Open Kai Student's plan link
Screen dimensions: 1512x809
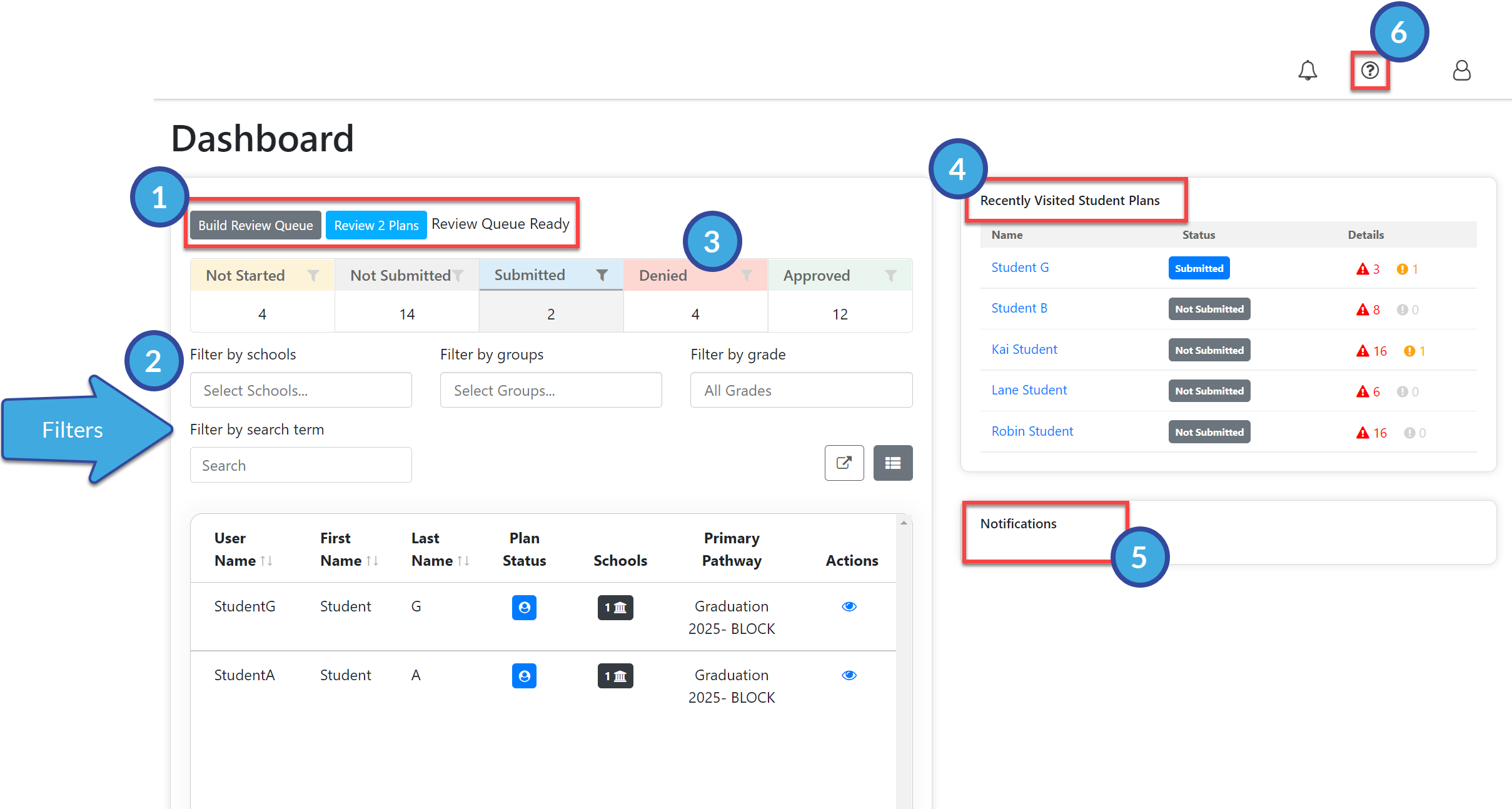tap(1024, 349)
